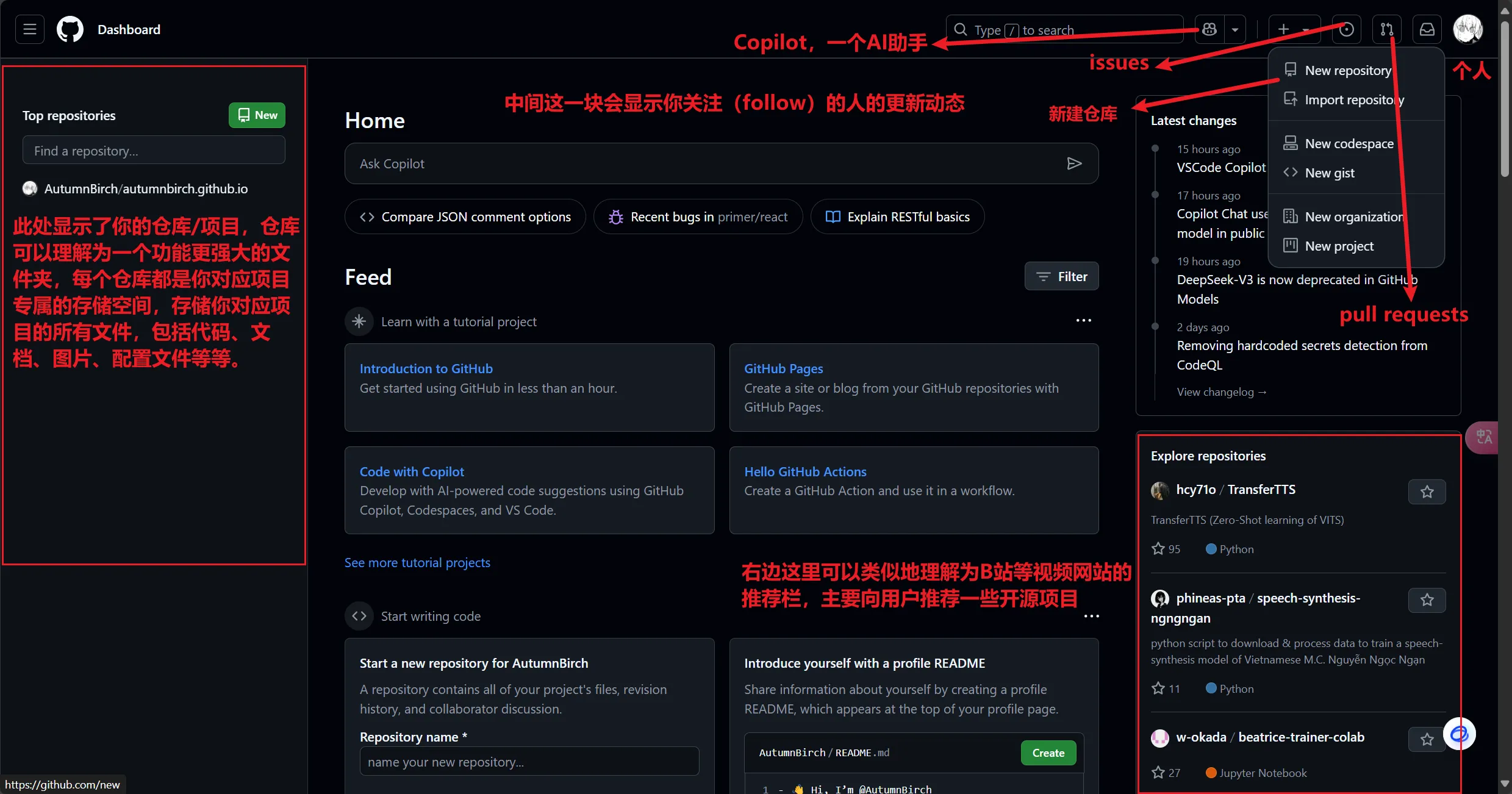The height and width of the screenshot is (794, 1512).
Task: Click See more tutorial projects link
Action: coord(417,562)
